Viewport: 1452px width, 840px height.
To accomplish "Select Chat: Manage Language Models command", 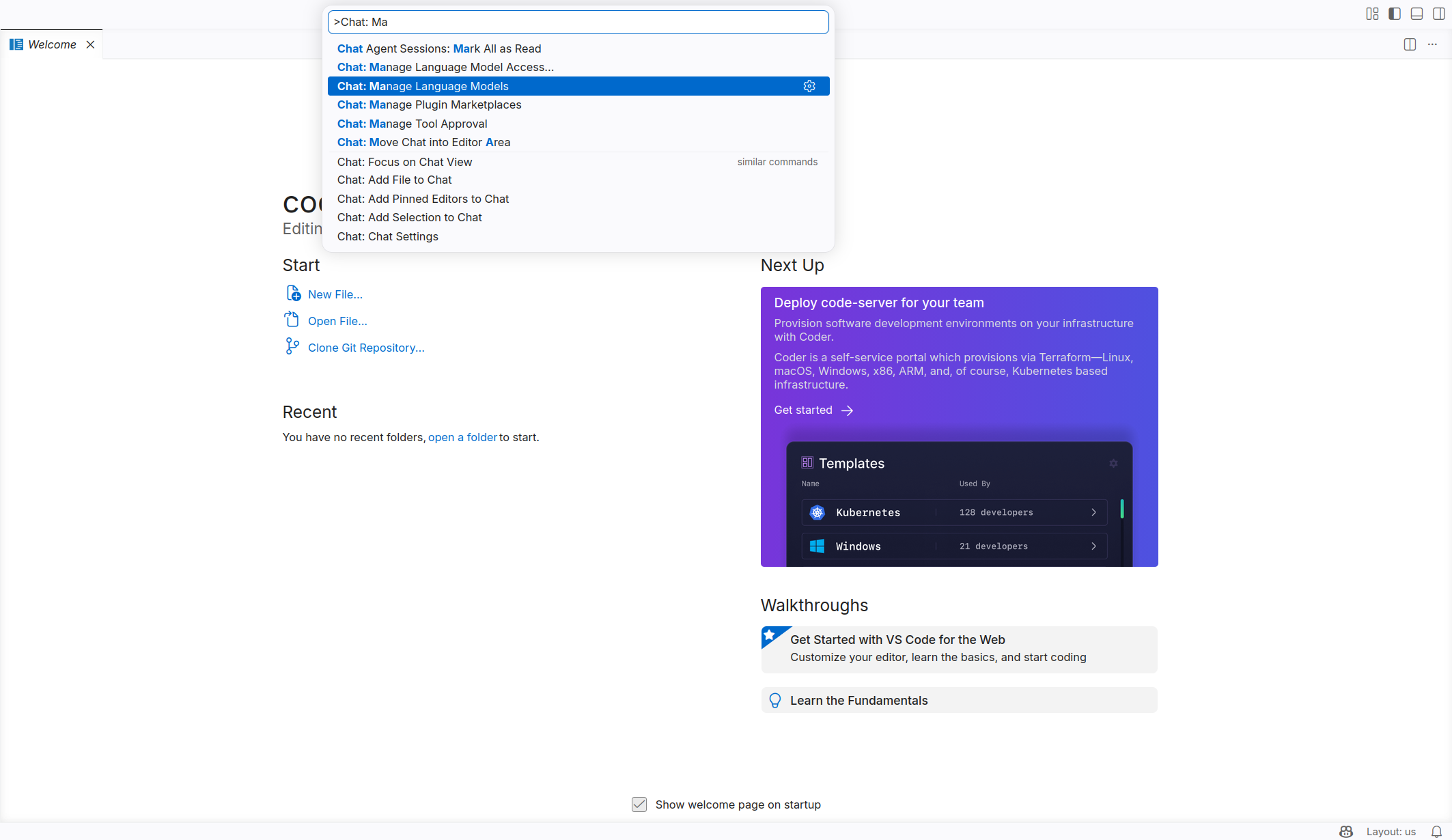I will 578,86.
